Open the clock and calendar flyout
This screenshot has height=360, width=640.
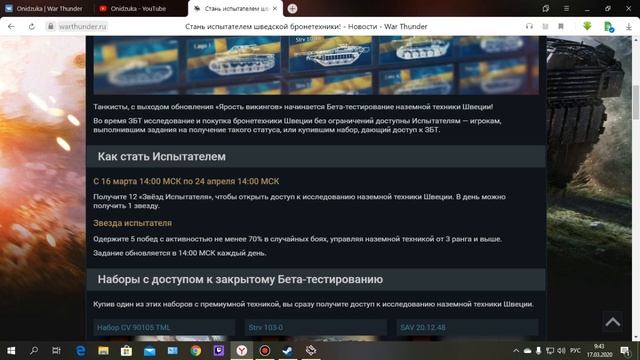click(x=599, y=351)
